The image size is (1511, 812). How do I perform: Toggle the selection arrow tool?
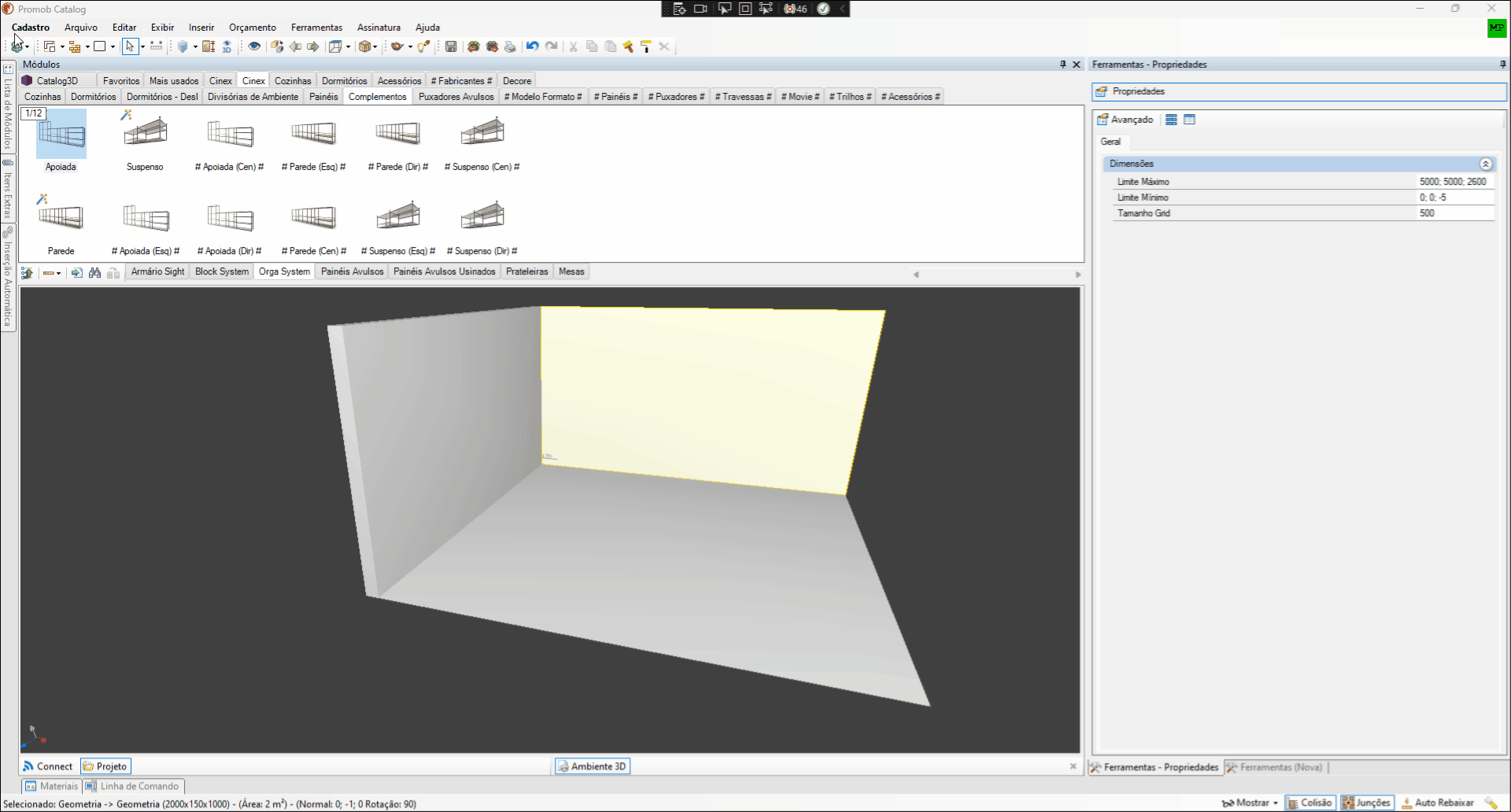[x=130, y=46]
